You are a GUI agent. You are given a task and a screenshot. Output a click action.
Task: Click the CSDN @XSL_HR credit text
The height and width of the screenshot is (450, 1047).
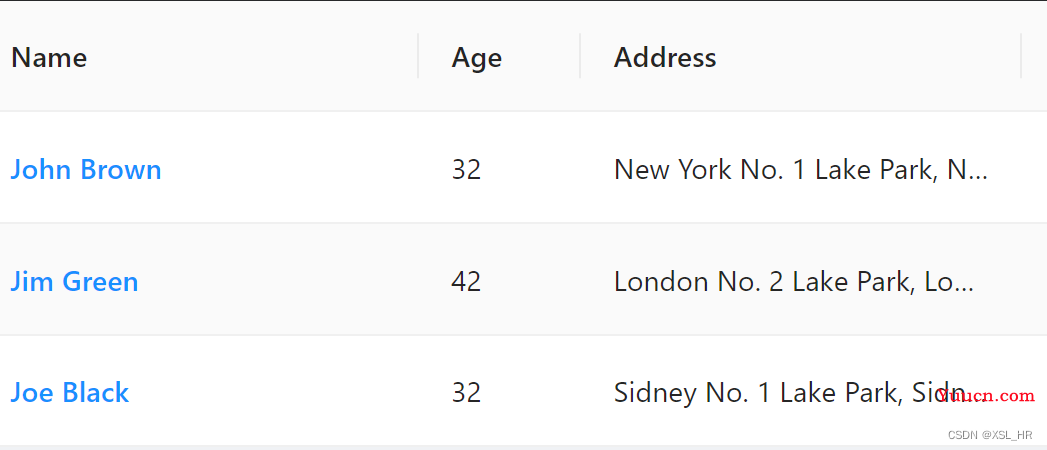[x=990, y=435]
